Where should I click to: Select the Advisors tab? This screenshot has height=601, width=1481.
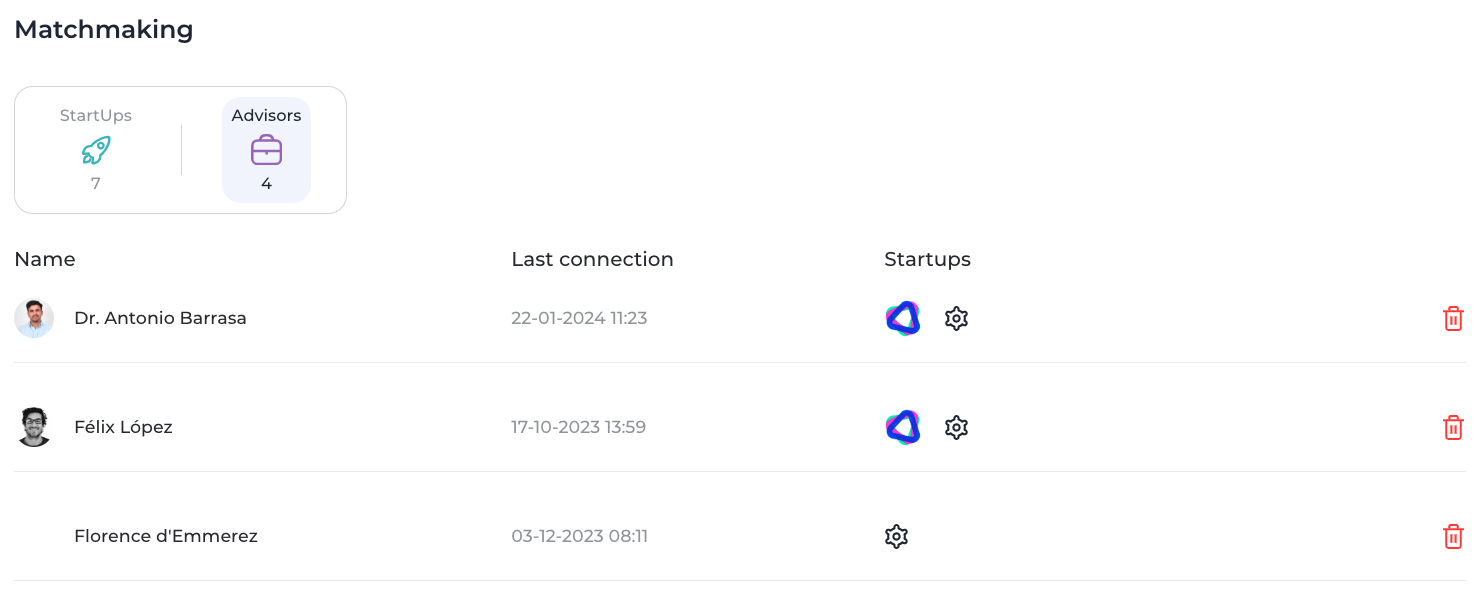[x=266, y=150]
